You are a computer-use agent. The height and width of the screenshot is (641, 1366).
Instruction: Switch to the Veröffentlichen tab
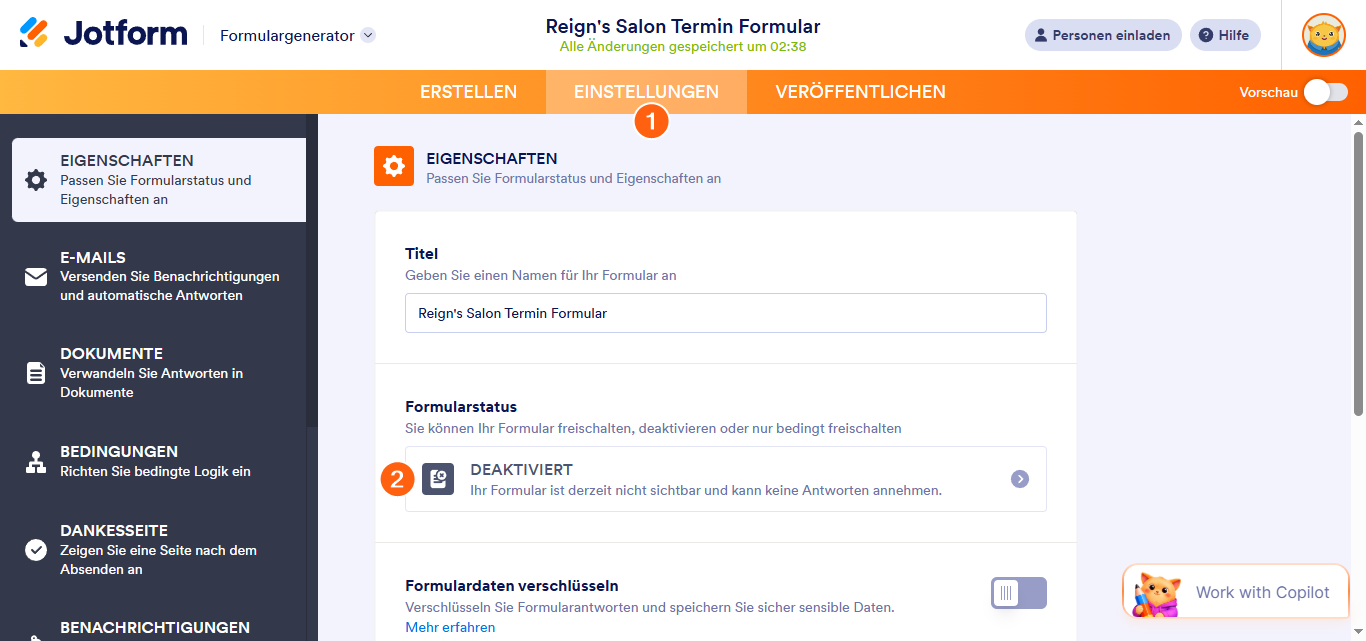click(x=860, y=92)
